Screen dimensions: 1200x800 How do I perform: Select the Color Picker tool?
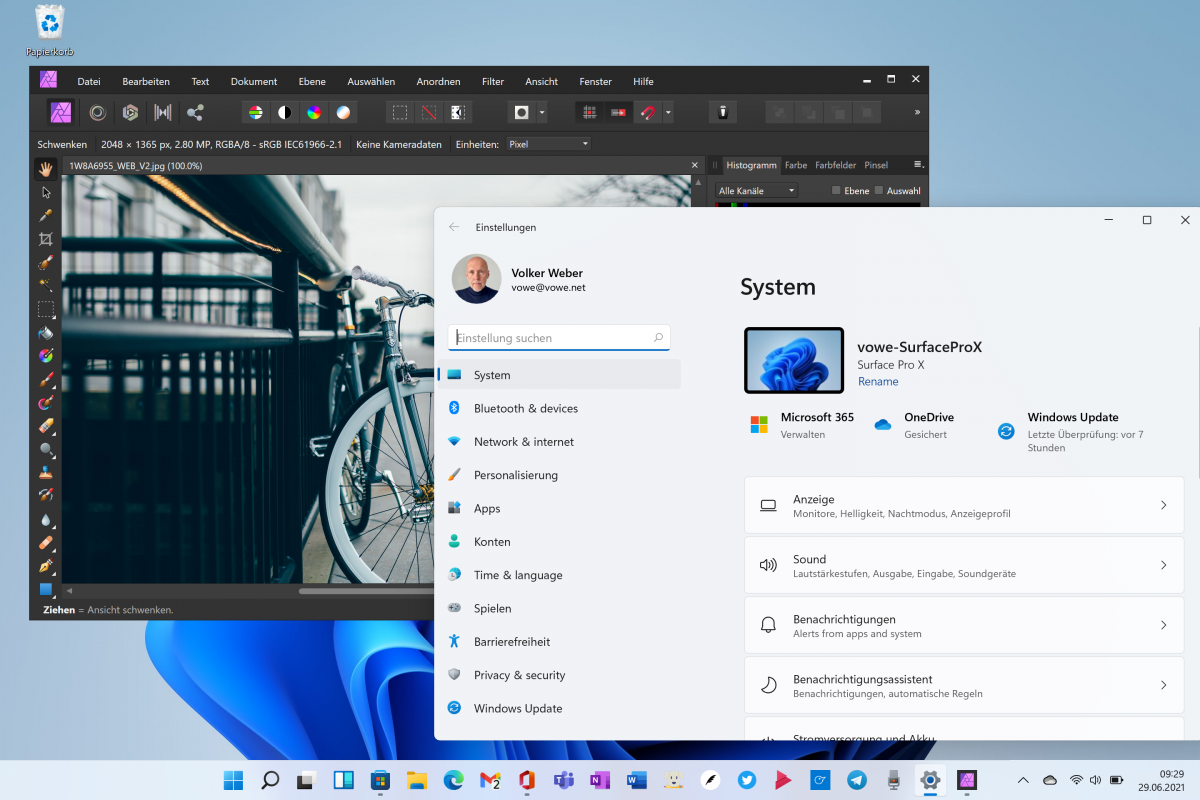(x=45, y=215)
